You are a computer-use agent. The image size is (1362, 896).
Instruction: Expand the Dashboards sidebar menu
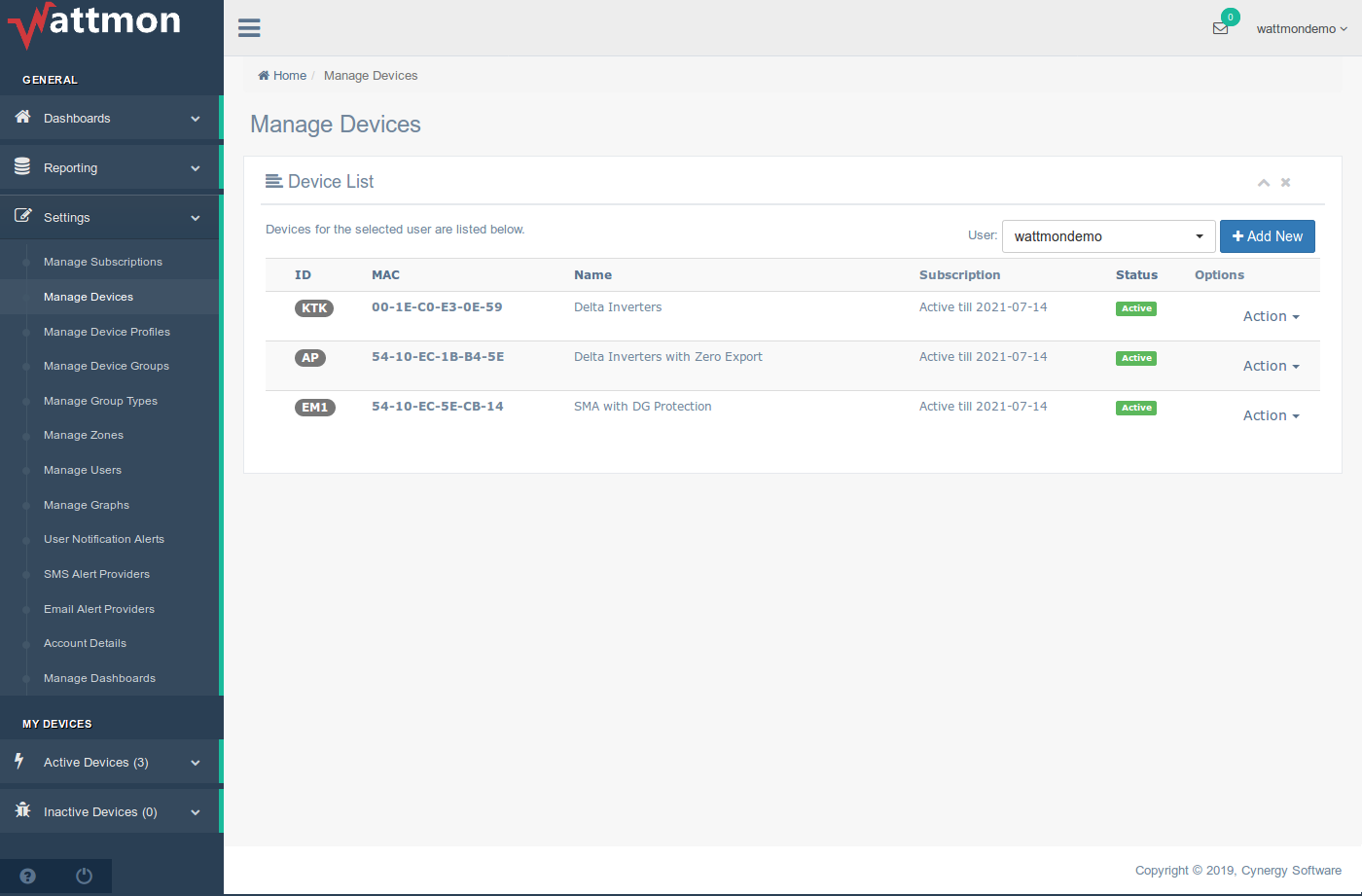pyautogui.click(x=111, y=119)
